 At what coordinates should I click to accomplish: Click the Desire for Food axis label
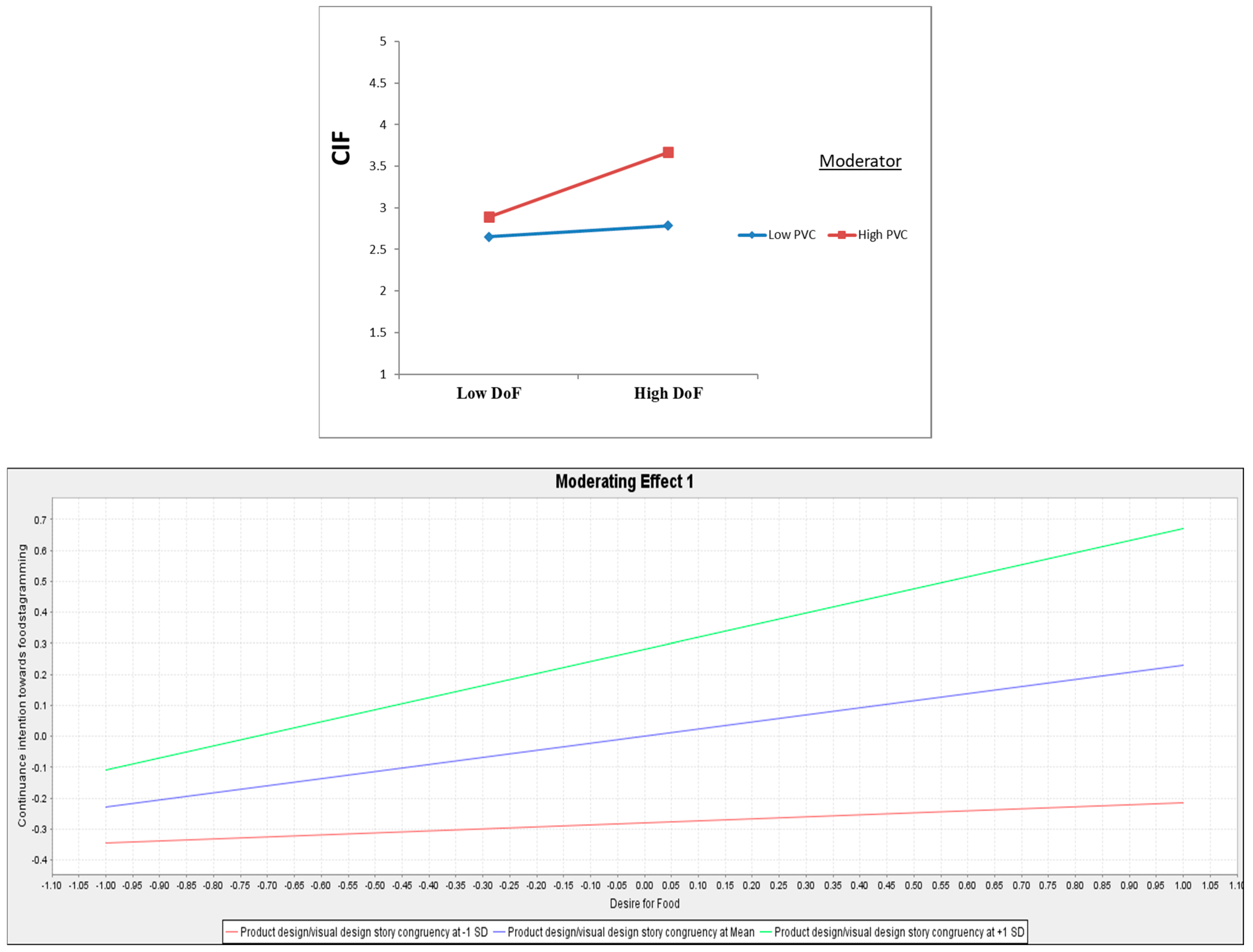(x=644, y=904)
